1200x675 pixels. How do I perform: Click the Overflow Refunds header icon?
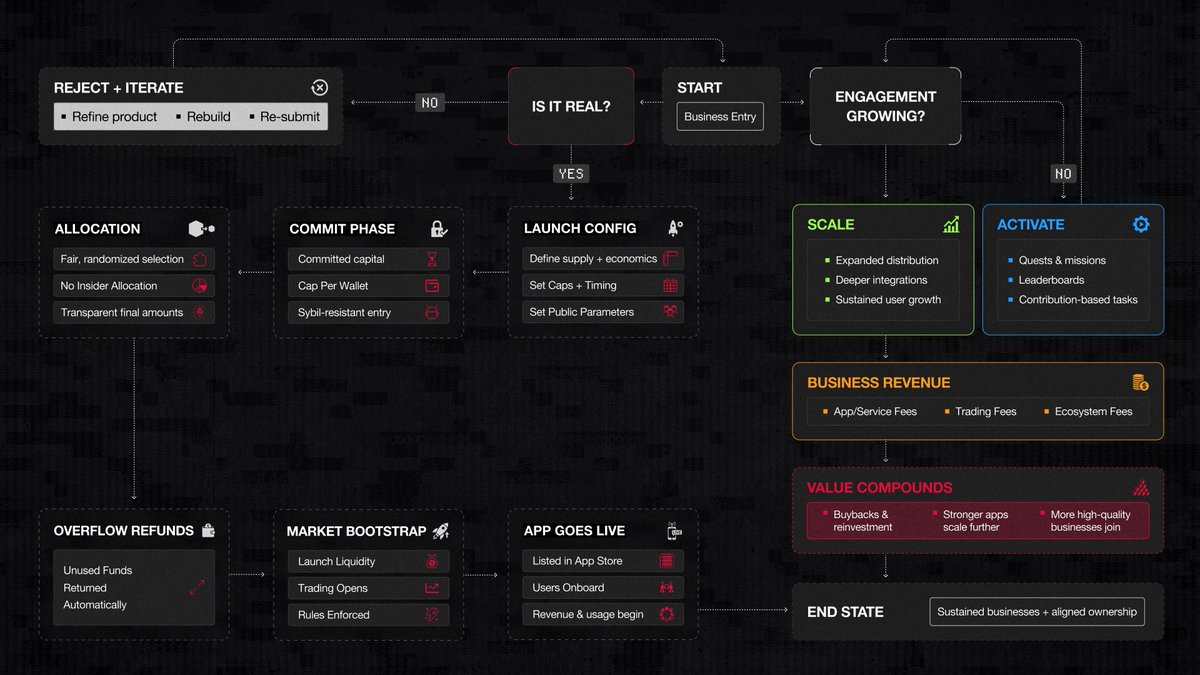[x=207, y=531]
